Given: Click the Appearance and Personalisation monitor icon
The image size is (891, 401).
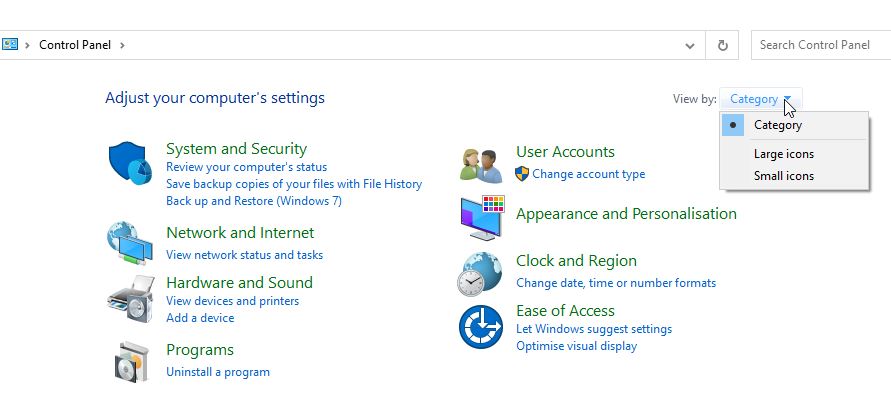Looking at the screenshot, I should 481,216.
